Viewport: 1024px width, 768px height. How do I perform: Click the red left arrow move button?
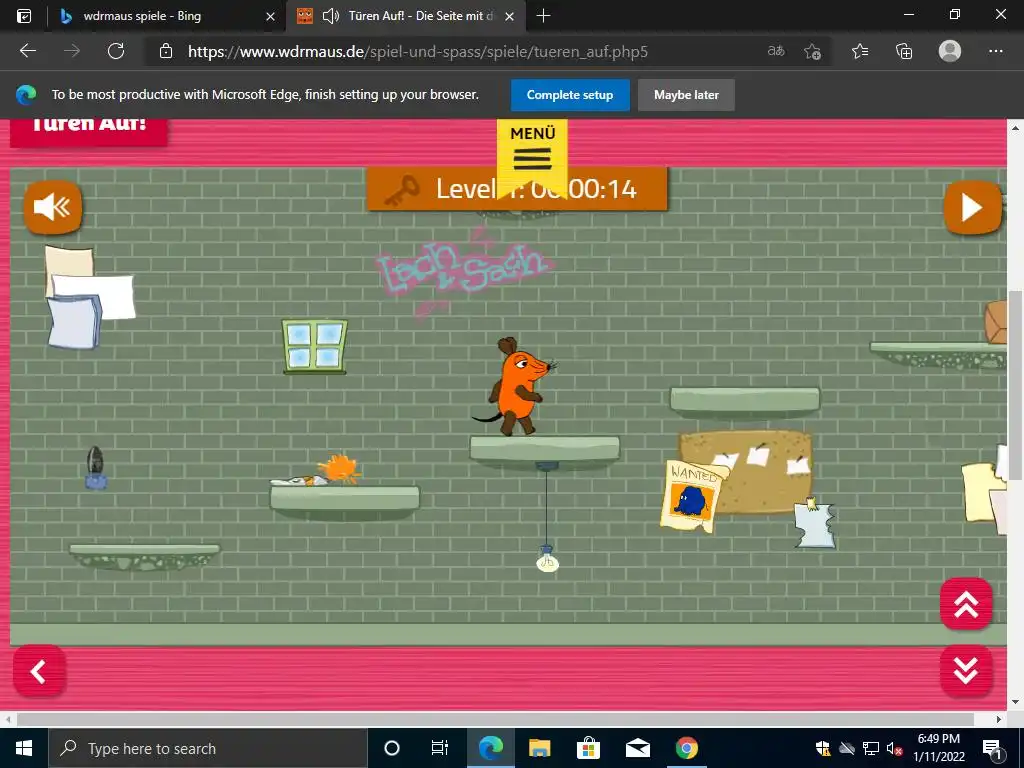pos(39,671)
